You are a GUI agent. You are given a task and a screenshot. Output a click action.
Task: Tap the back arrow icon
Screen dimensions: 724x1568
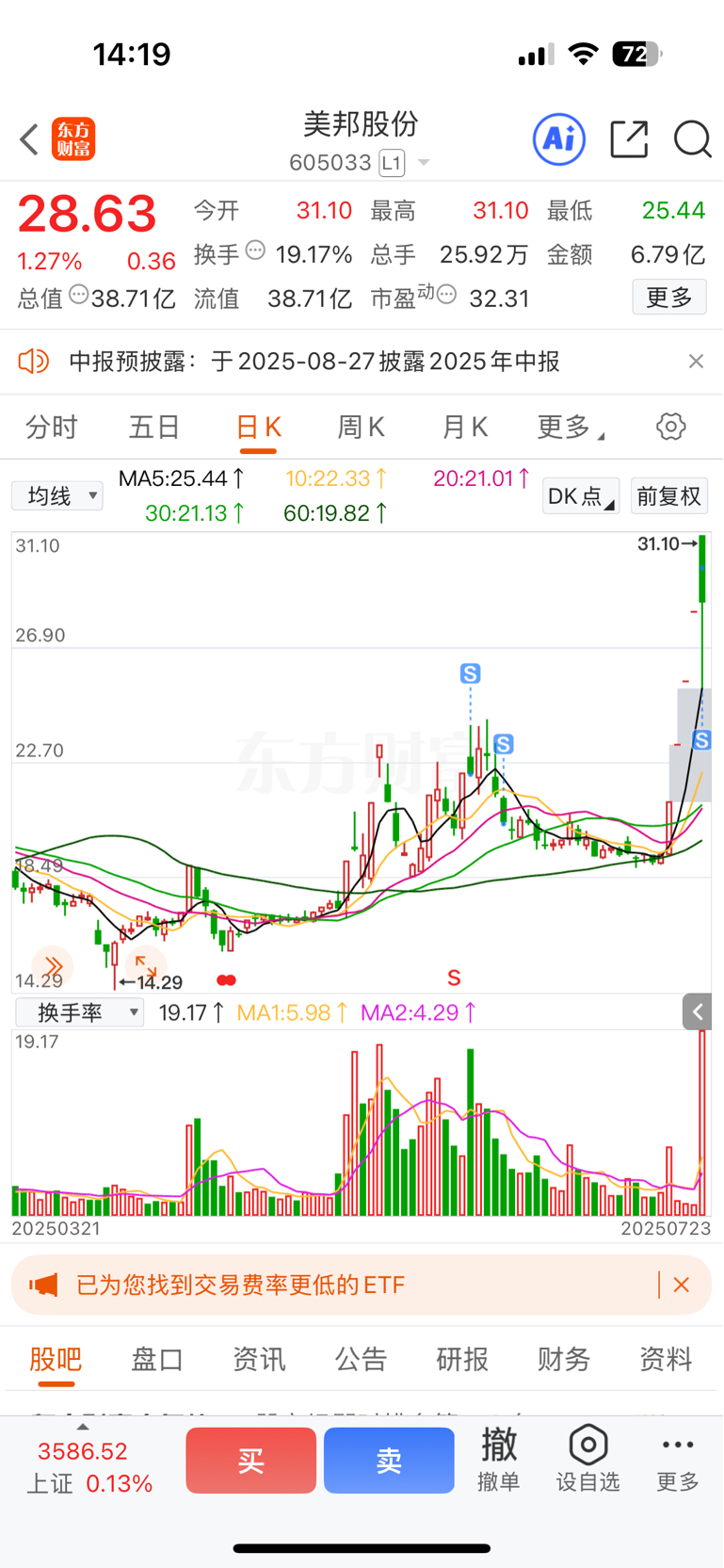click(x=29, y=139)
